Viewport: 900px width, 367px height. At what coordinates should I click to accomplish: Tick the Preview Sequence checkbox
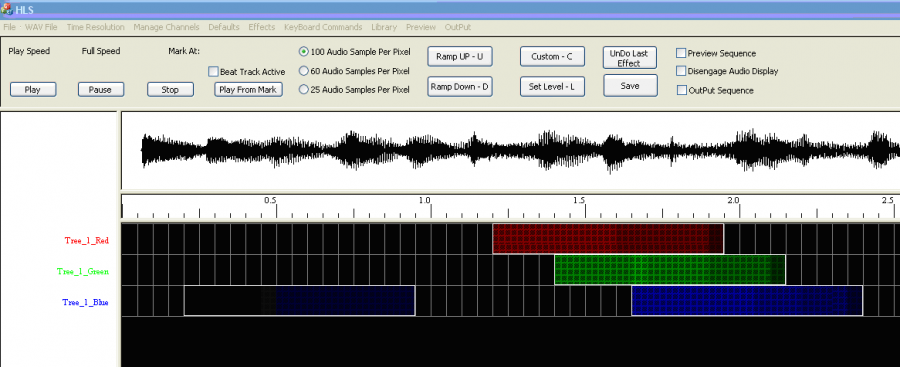click(x=681, y=53)
